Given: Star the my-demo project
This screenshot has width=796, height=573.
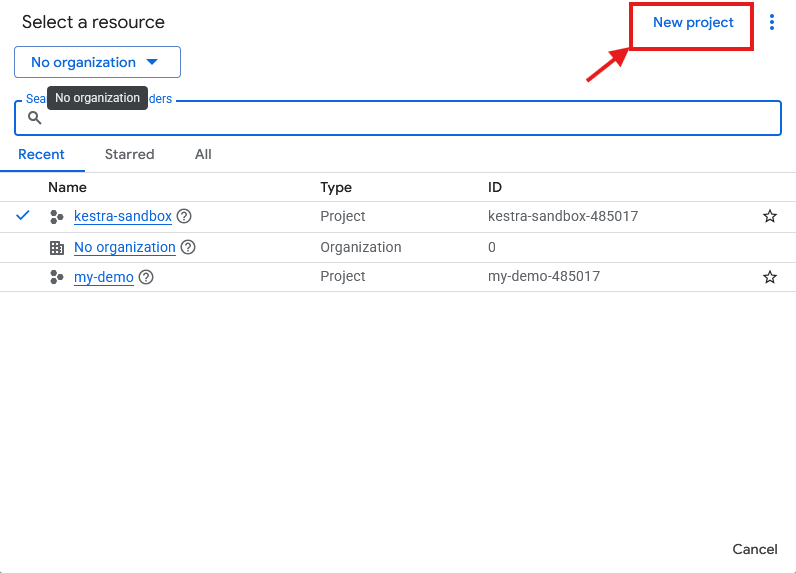Looking at the screenshot, I should point(769,277).
